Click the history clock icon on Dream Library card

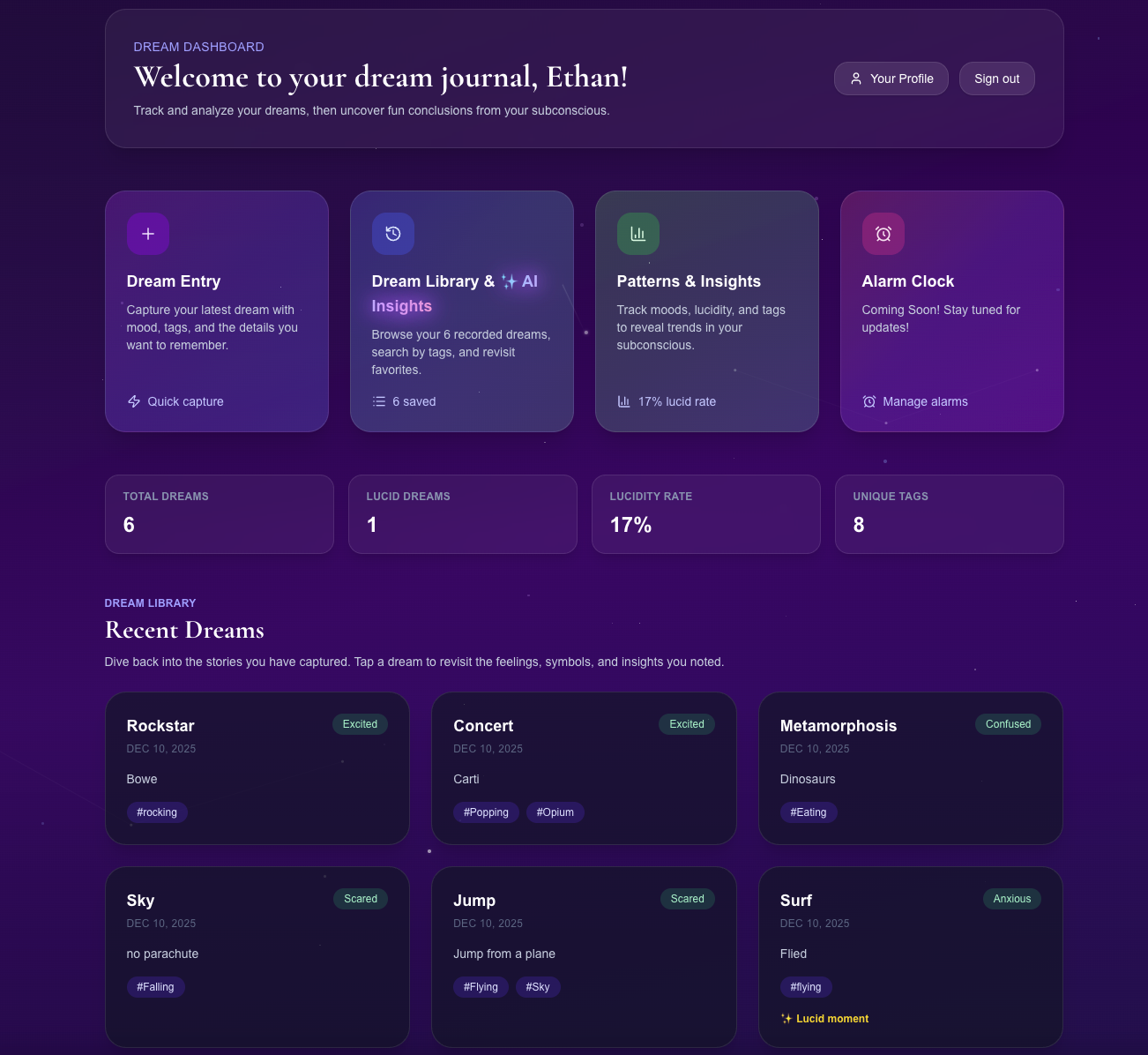393,234
